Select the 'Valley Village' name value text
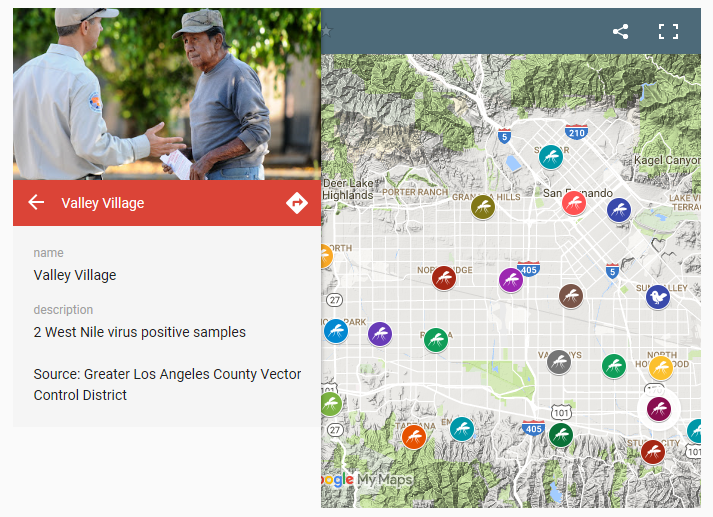713x517 pixels. click(75, 275)
